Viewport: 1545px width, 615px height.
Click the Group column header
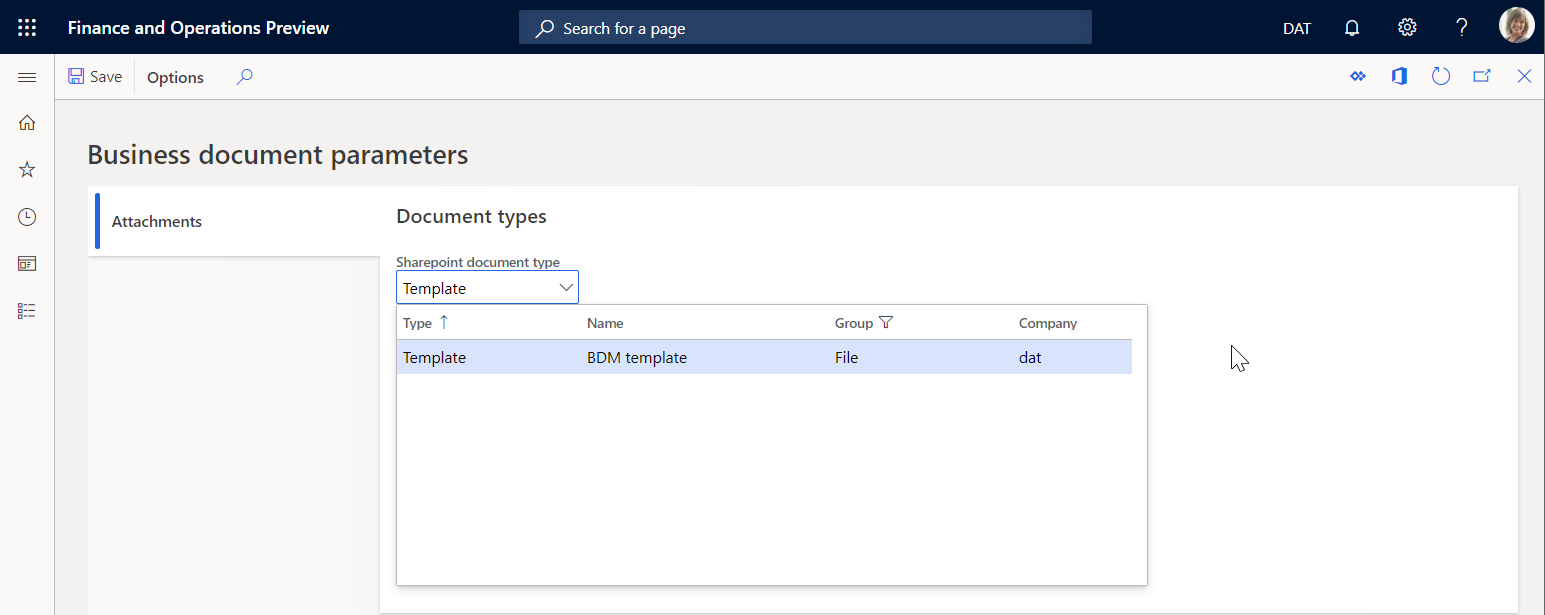[x=854, y=323]
